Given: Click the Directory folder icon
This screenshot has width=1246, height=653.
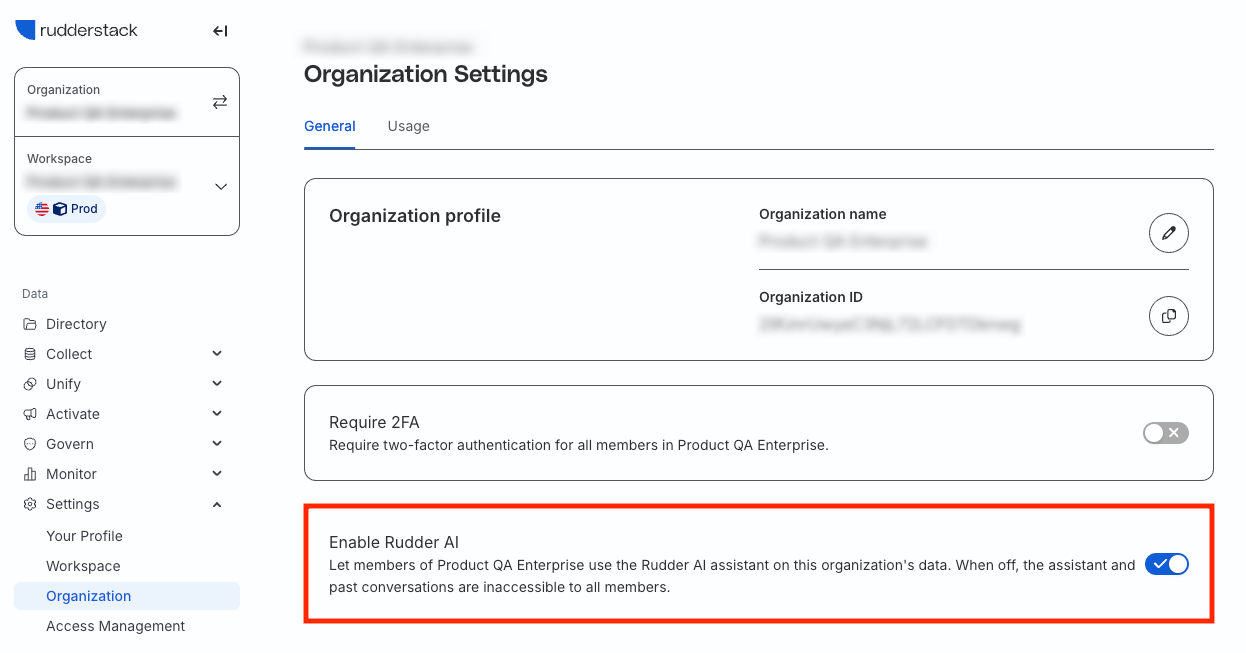Looking at the screenshot, I should click(x=29, y=324).
